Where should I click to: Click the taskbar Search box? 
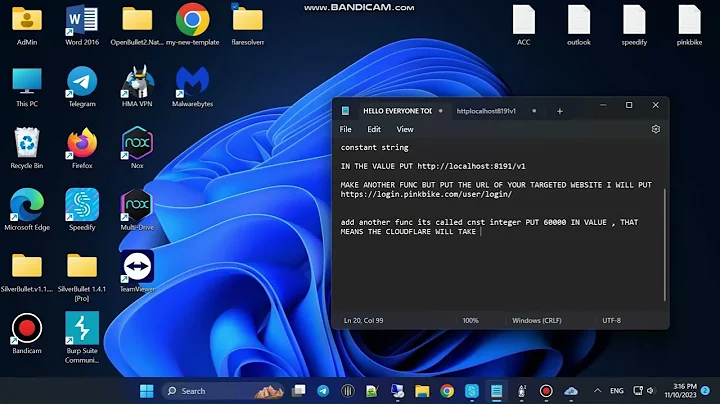(x=224, y=391)
